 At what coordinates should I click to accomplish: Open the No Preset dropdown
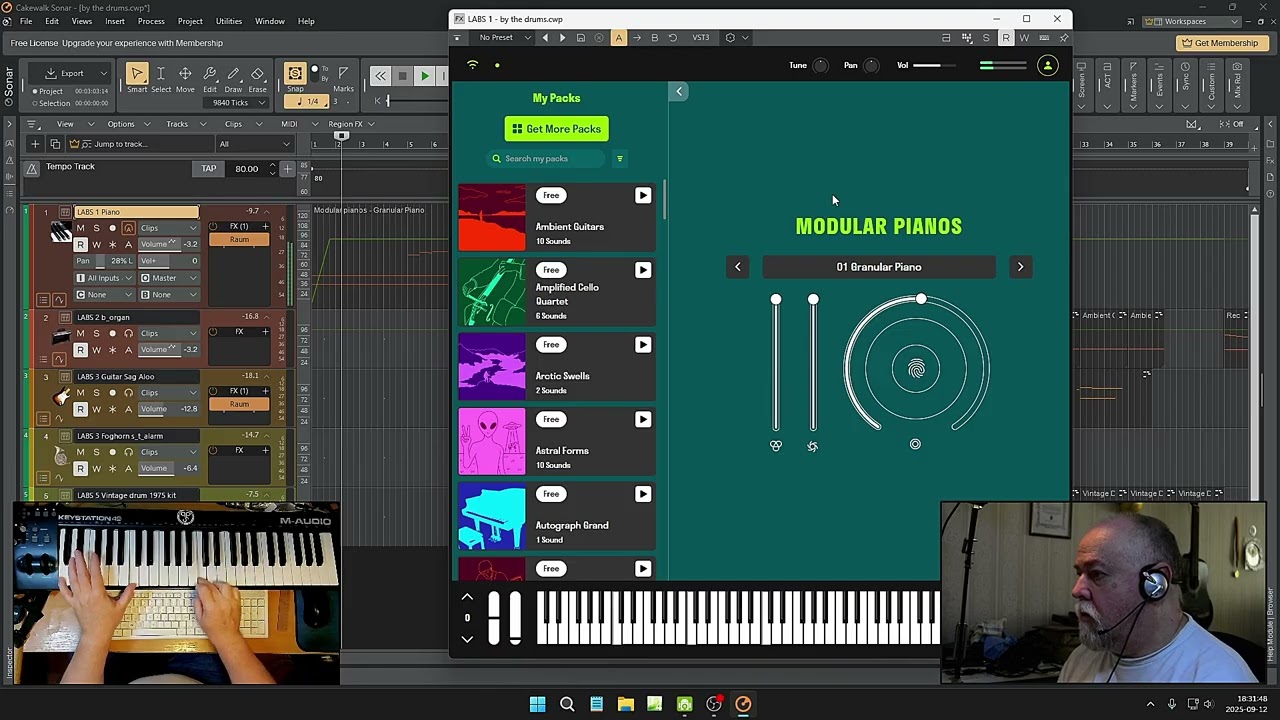pos(504,38)
